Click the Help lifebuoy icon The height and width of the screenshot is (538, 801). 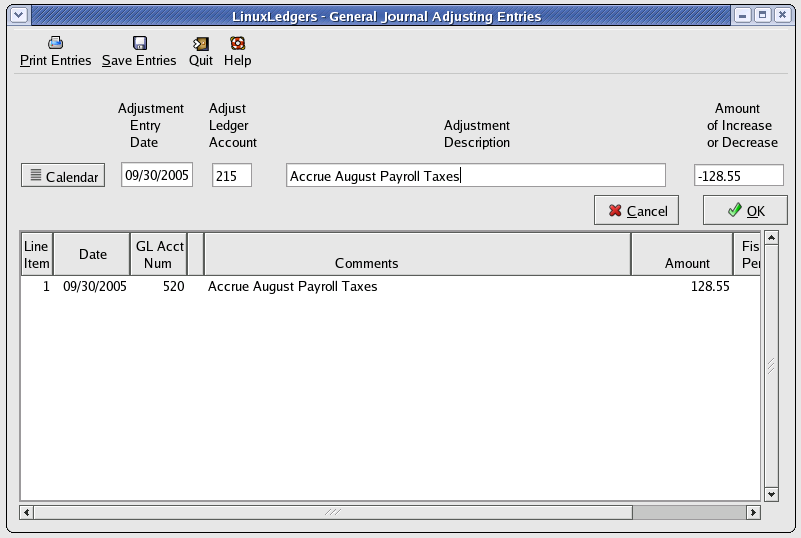237,43
